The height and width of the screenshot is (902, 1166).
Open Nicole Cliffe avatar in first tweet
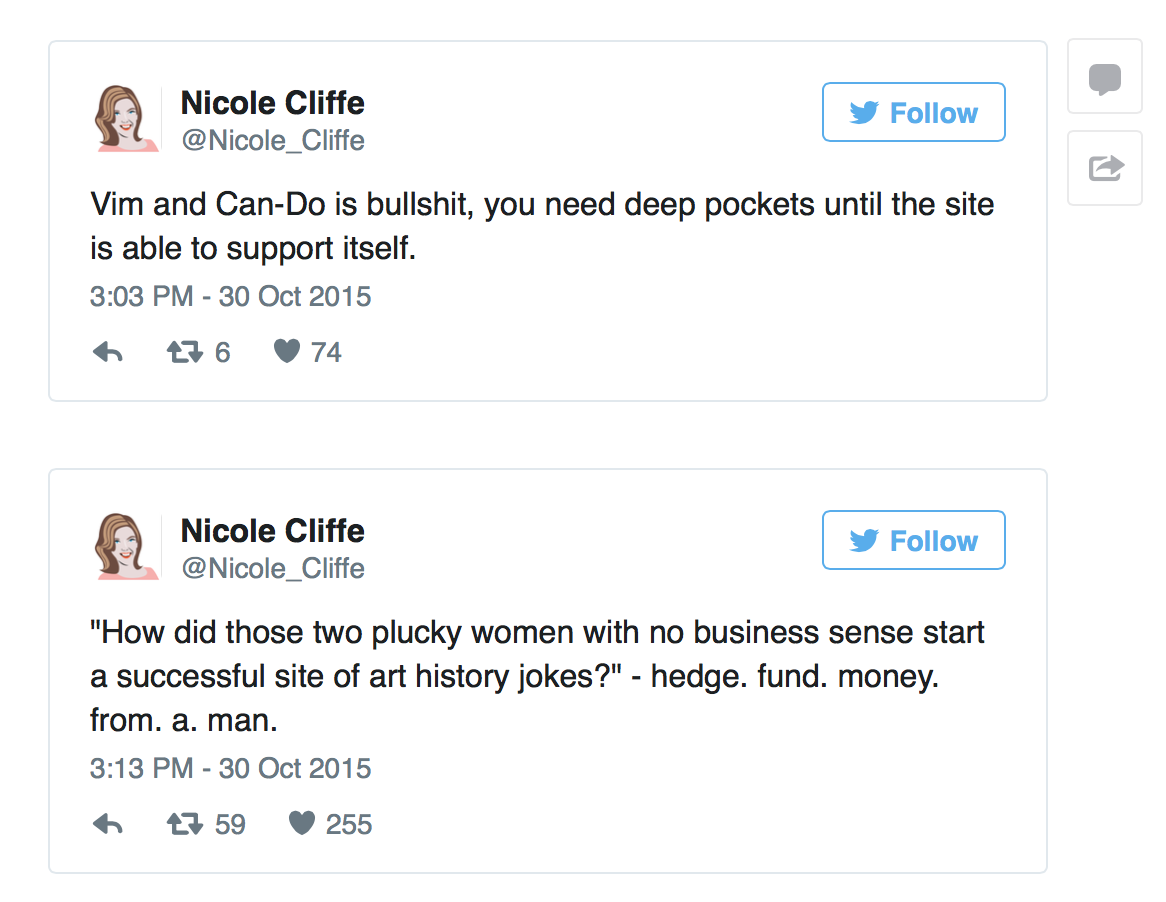[126, 119]
